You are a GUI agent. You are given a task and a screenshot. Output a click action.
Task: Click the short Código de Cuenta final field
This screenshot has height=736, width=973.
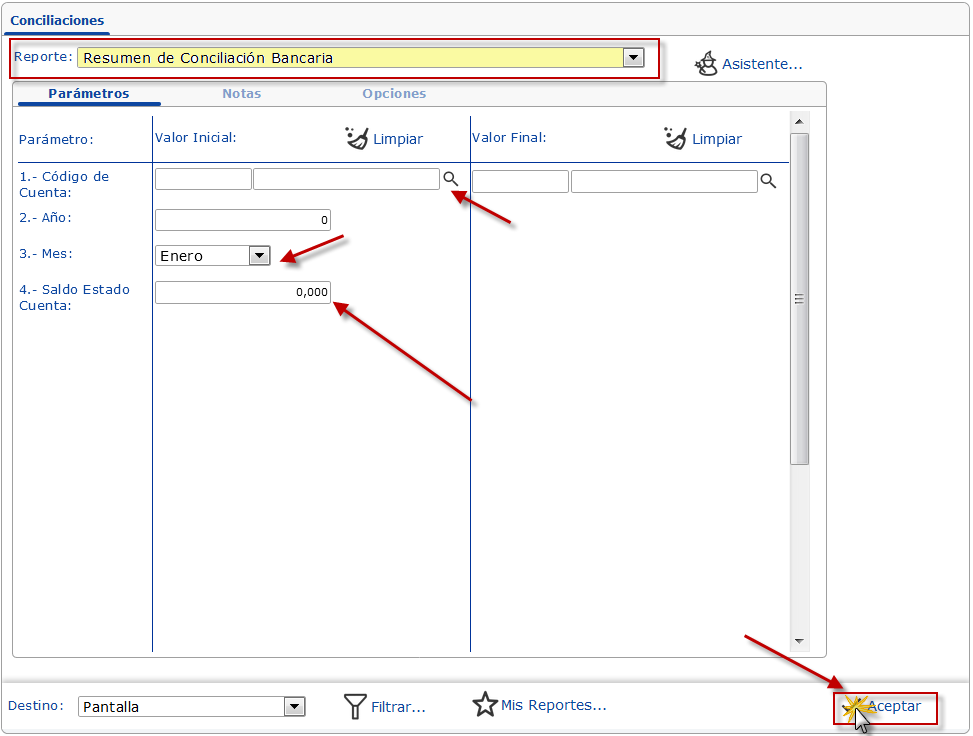pyautogui.click(x=520, y=181)
